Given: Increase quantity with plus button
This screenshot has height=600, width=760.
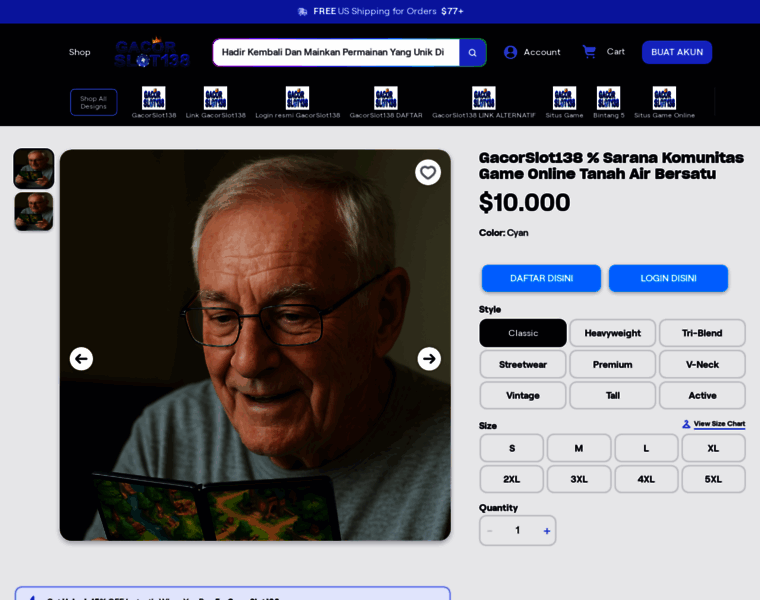Looking at the screenshot, I should pyautogui.click(x=546, y=531).
